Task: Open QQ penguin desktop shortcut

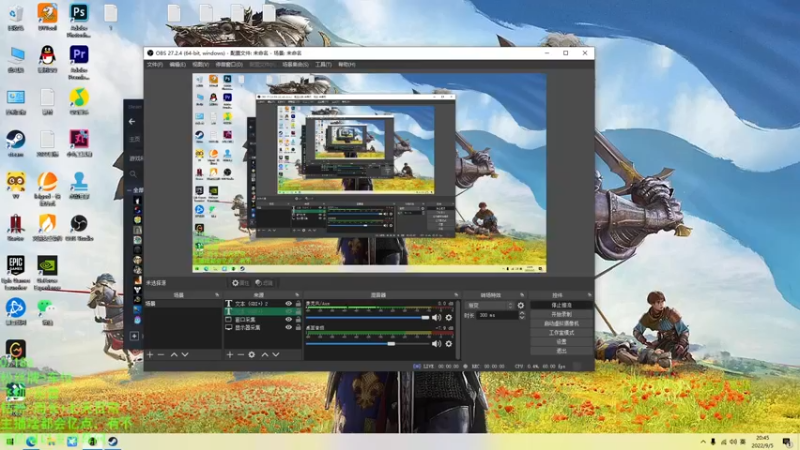Action: [x=47, y=59]
